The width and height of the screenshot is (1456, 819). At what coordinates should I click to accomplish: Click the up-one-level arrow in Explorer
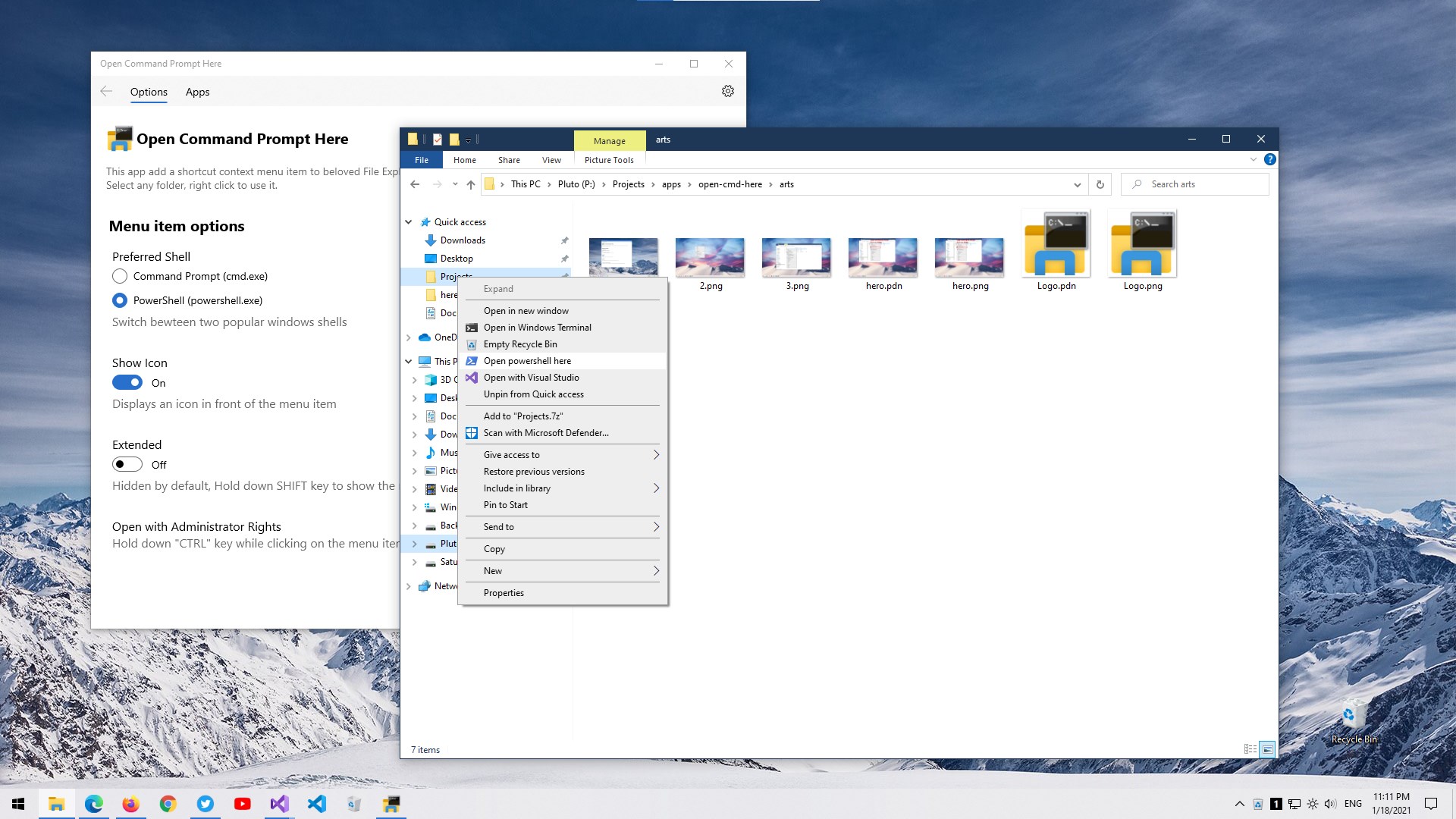[471, 184]
